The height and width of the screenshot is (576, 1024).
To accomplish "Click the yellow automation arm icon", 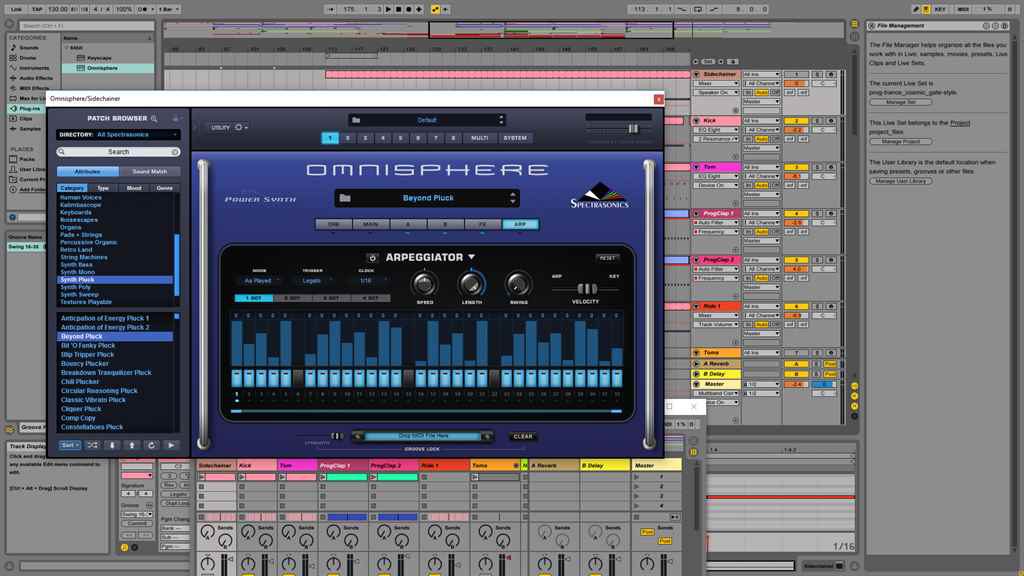I will (435, 9).
